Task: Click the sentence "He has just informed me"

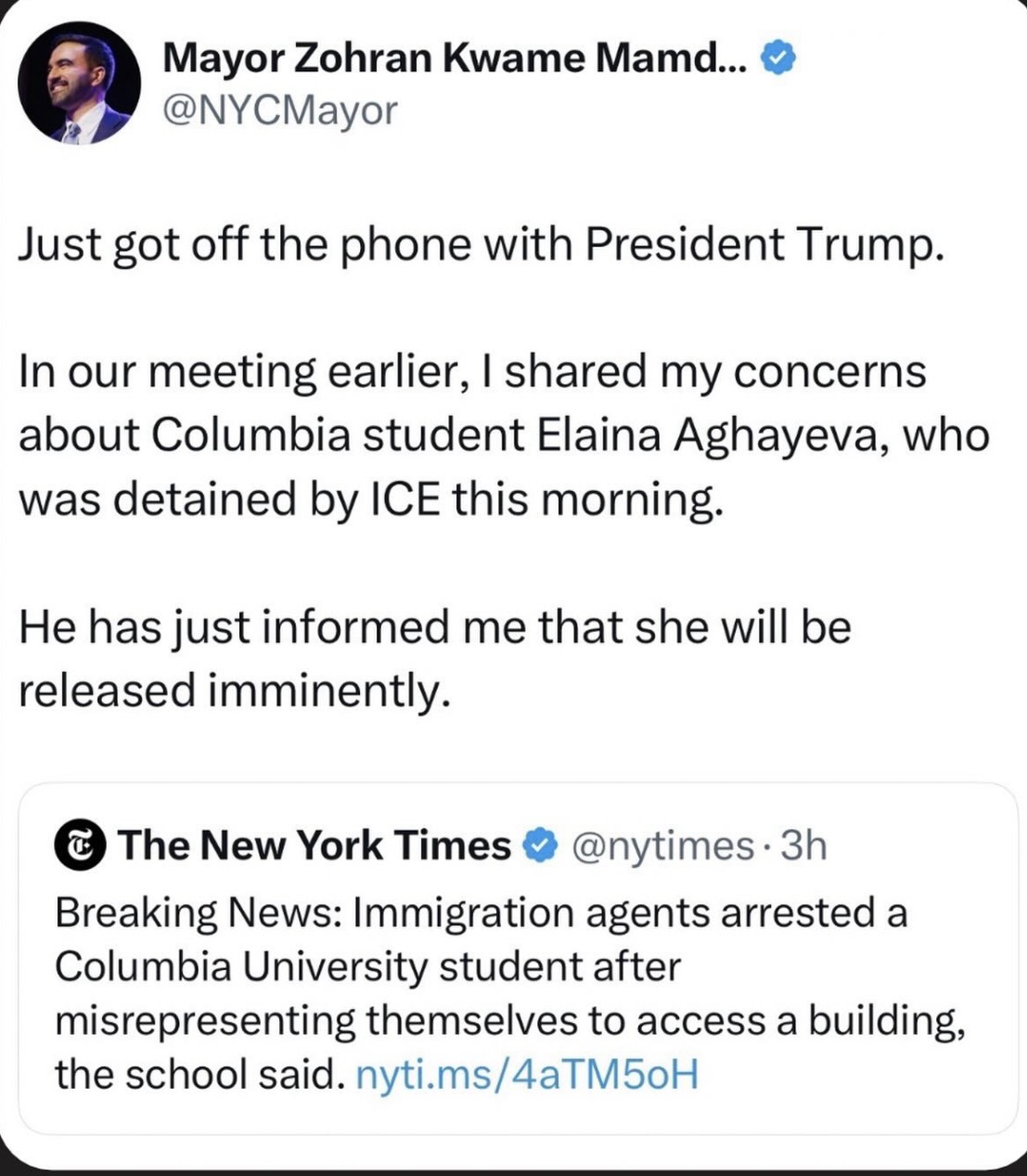Action: tap(434, 627)
